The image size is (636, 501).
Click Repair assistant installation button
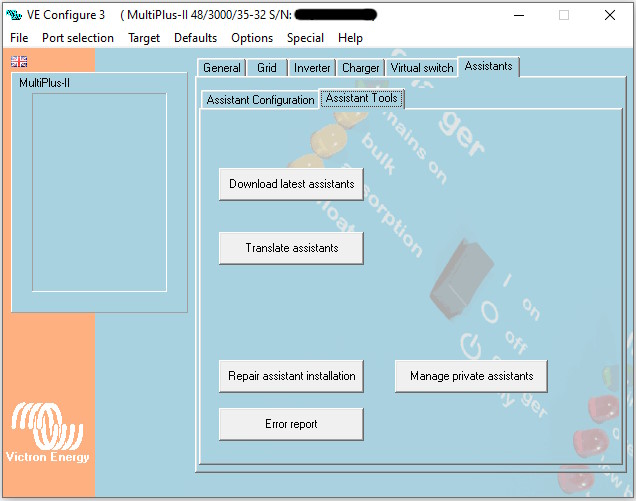[x=291, y=376]
